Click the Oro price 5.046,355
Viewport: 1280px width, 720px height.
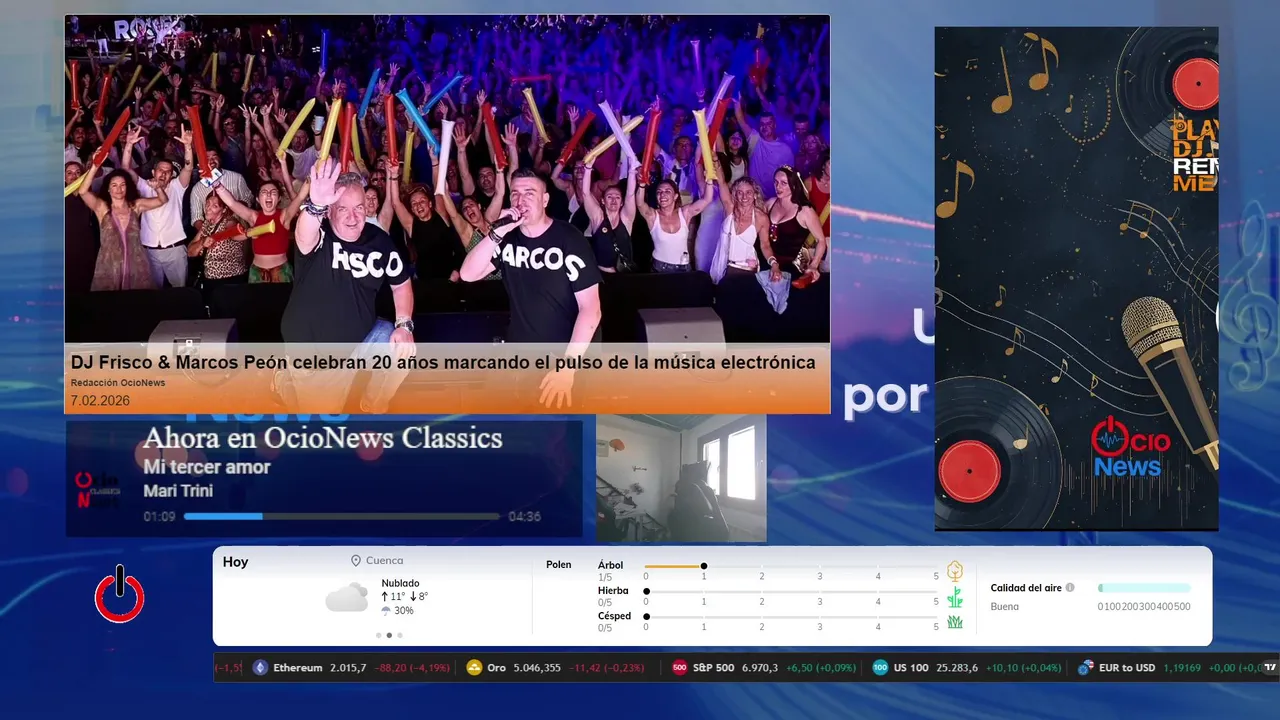coord(537,668)
